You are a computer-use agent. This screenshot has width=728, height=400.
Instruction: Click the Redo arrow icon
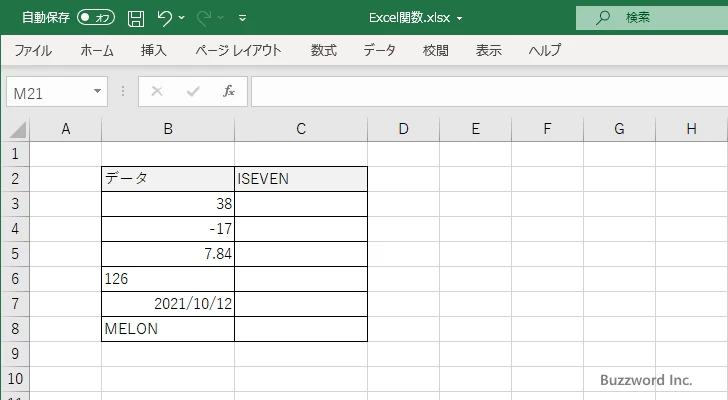[x=204, y=18]
